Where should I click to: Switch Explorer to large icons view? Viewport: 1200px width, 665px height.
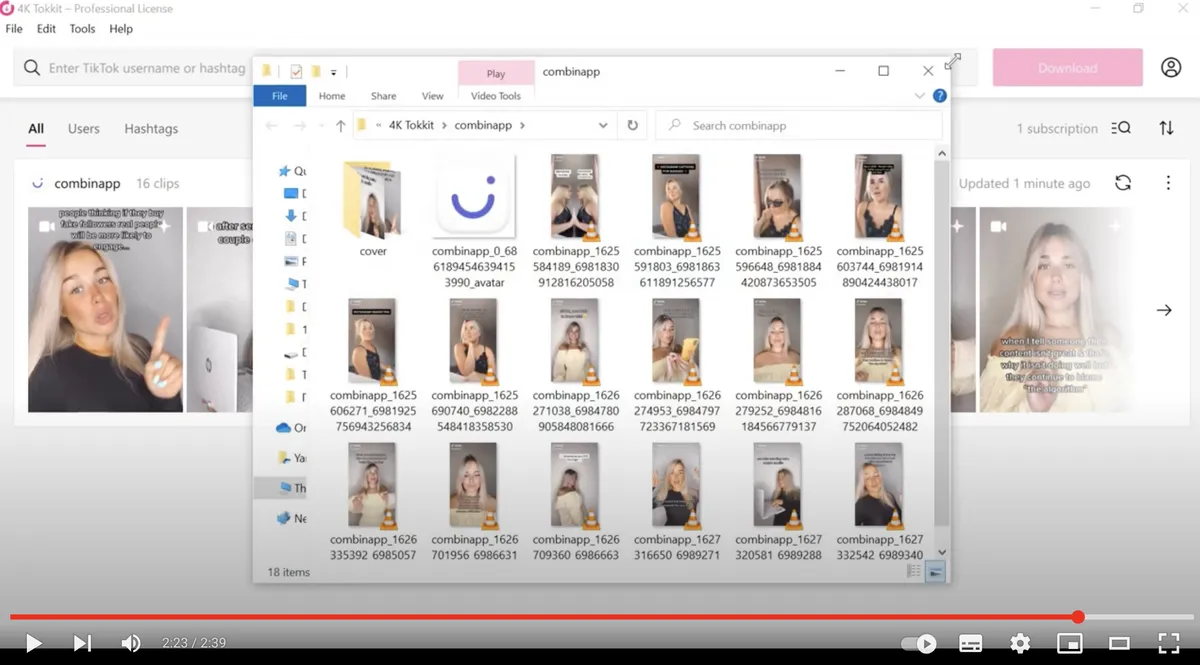tap(936, 571)
